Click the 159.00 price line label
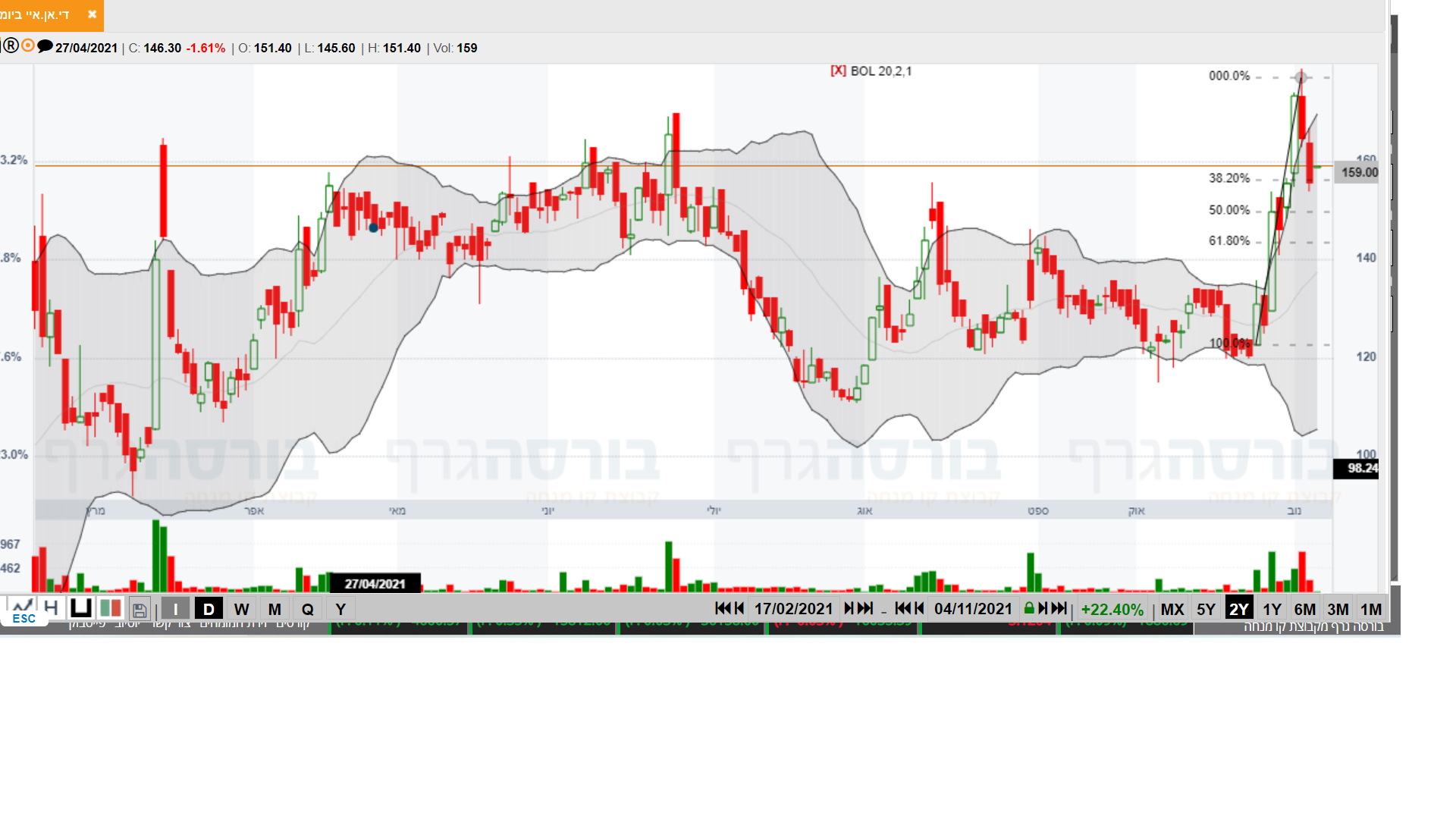The height and width of the screenshot is (819, 1456). [x=1358, y=172]
